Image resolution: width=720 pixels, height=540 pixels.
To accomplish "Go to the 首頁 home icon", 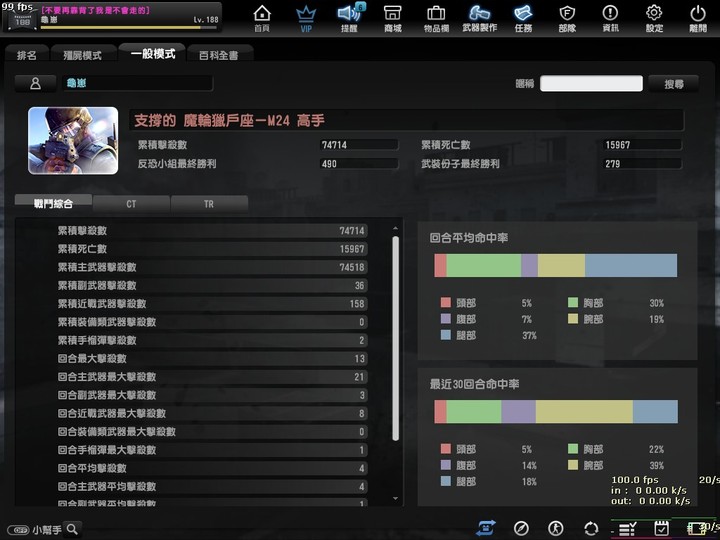I will 262,18.
